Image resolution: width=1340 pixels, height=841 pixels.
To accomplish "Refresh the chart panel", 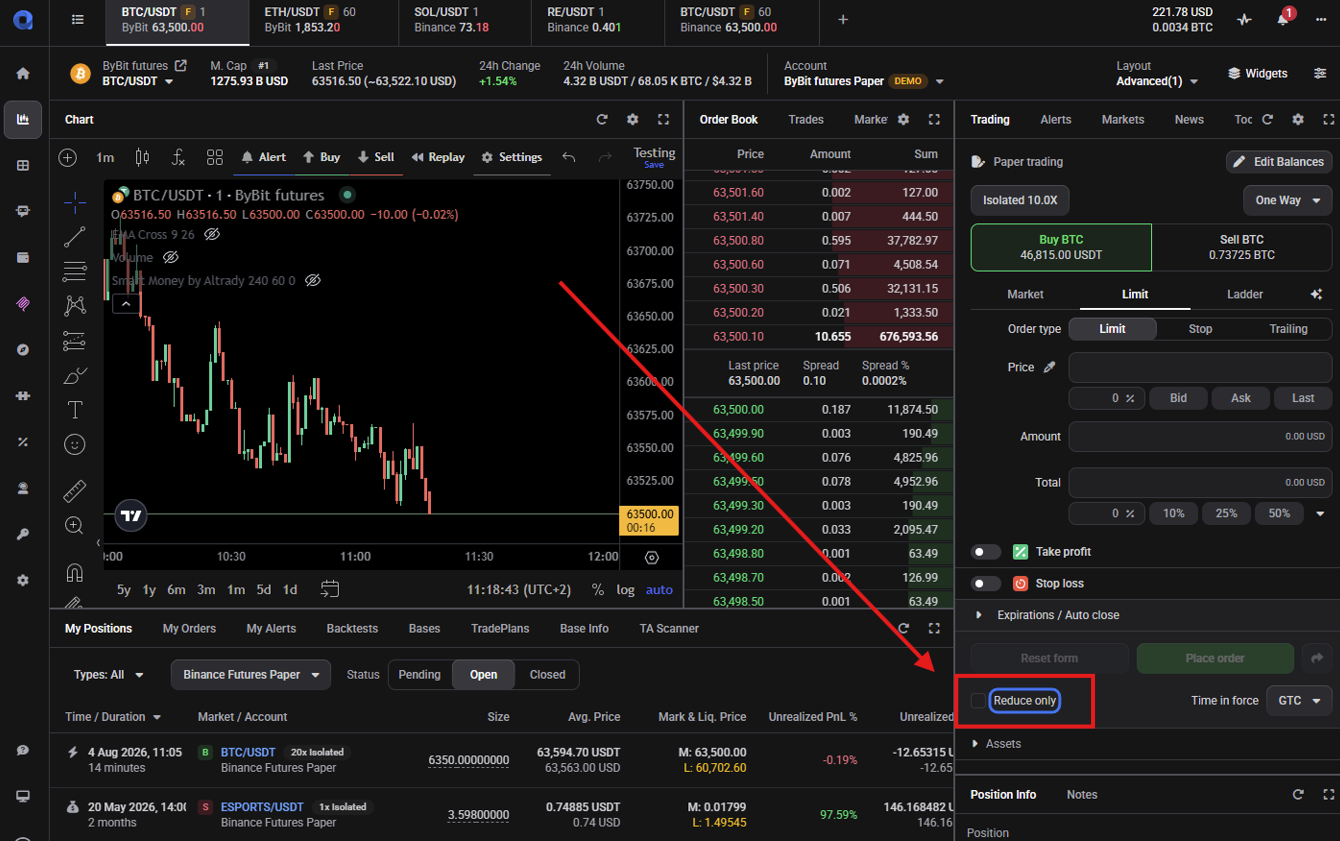I will 602,119.
